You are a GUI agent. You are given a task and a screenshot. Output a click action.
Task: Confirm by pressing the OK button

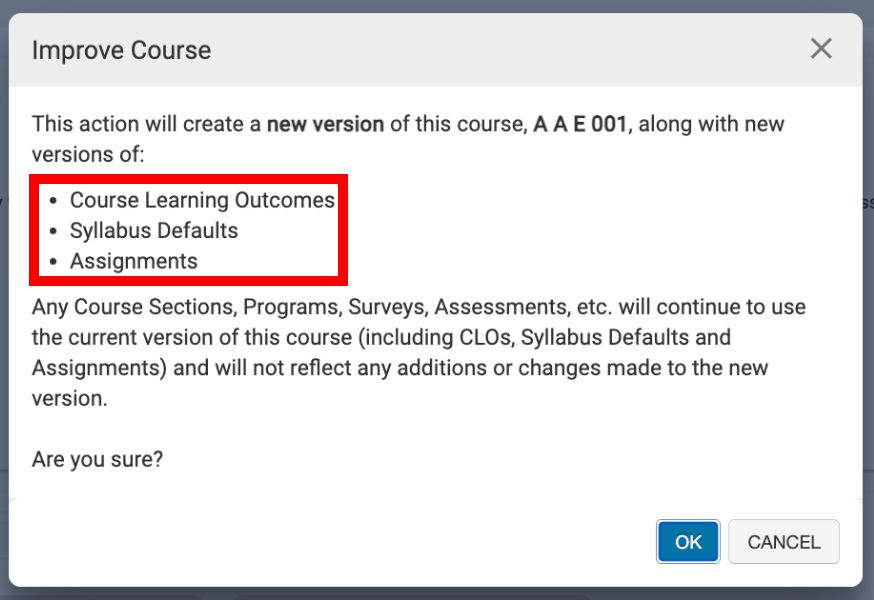click(688, 542)
